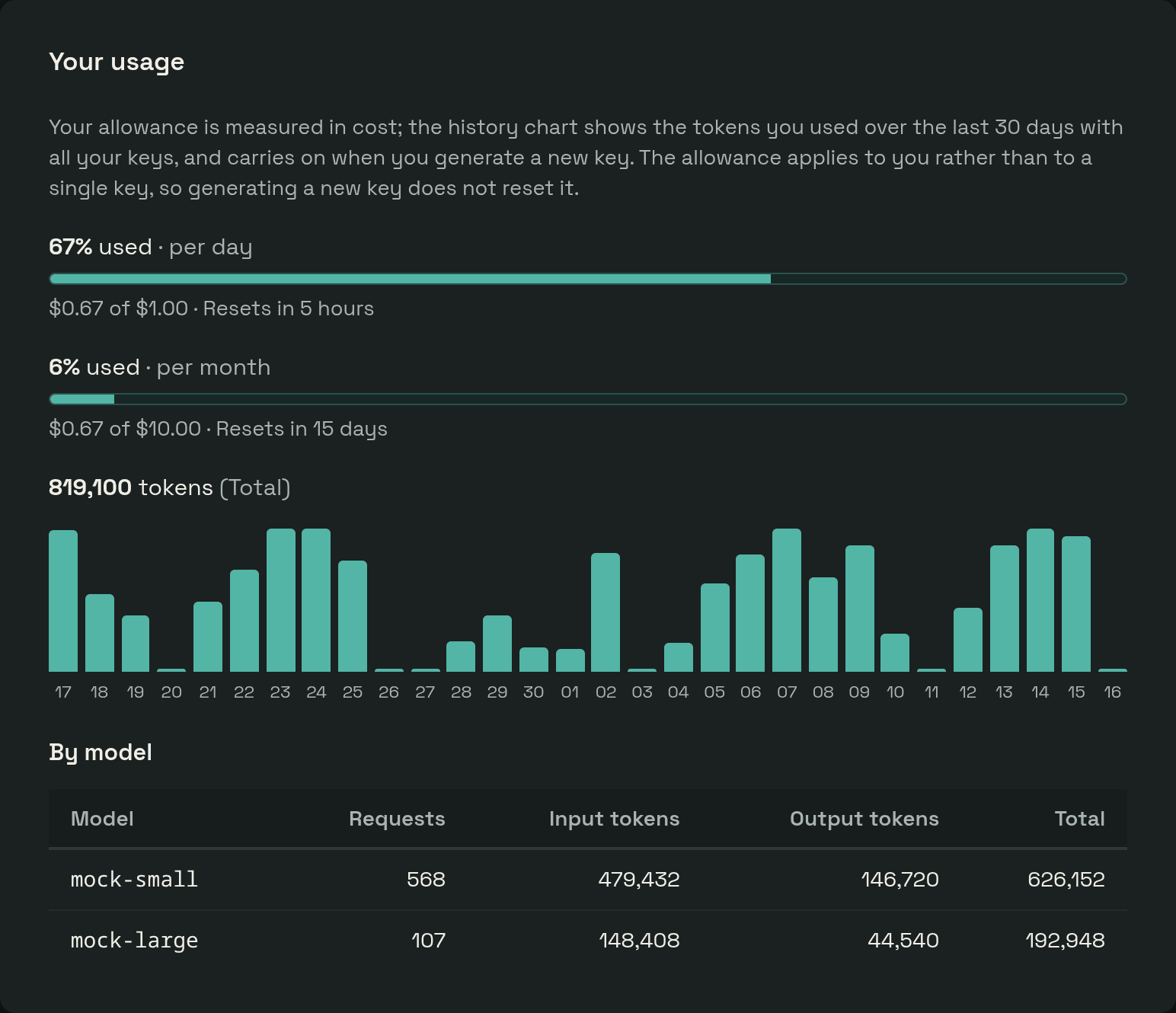Select the "mock-small" model row name
This screenshot has height=1013, width=1176.
pos(135,880)
